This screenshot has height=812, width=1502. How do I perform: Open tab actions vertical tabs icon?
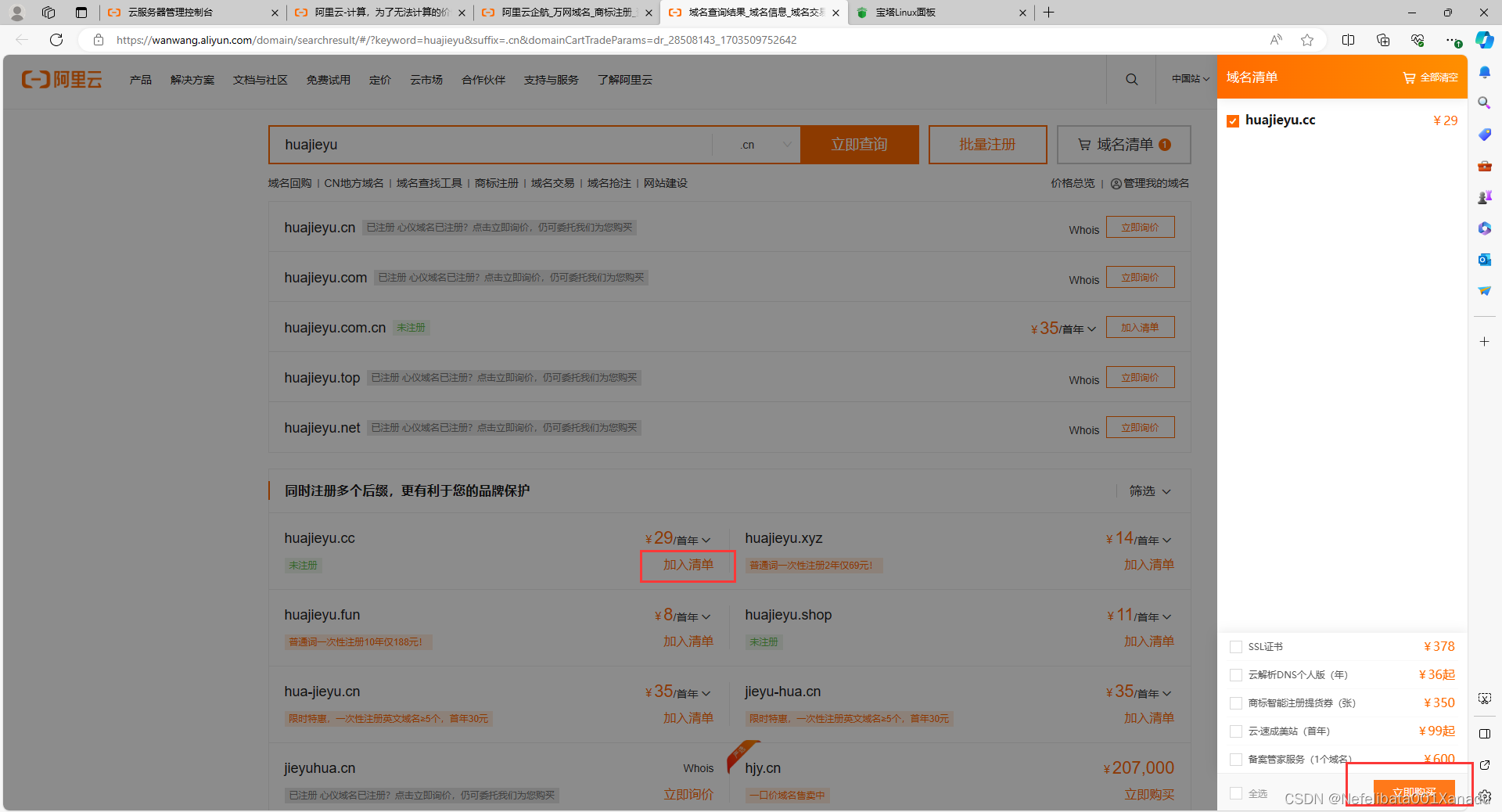[81, 13]
